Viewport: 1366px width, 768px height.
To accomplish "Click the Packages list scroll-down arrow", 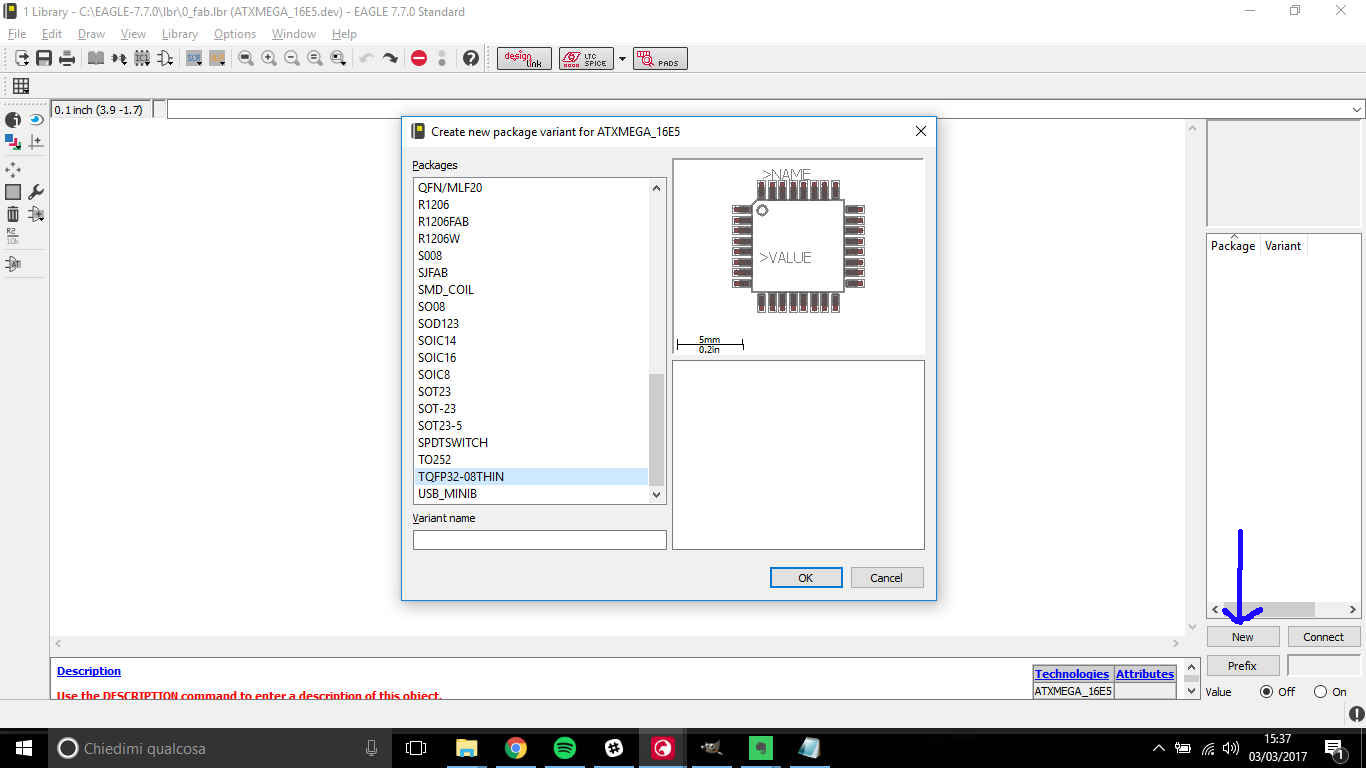I will 657,494.
